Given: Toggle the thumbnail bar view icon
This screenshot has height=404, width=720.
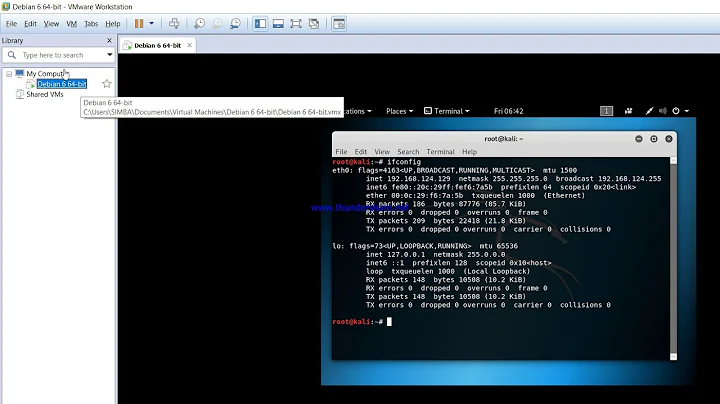Looking at the screenshot, I should tap(278, 23).
